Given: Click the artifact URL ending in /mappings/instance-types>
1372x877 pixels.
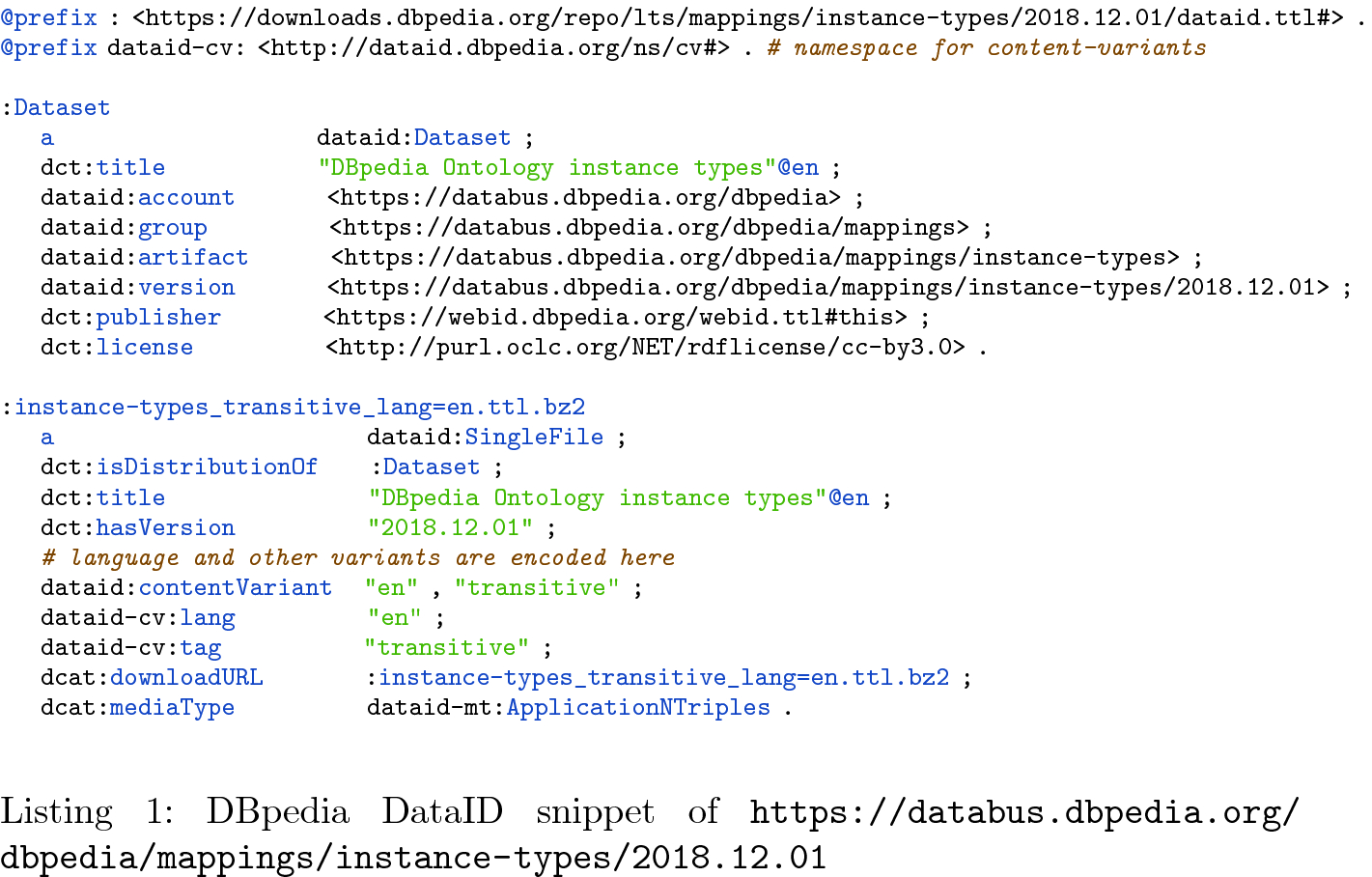Looking at the screenshot, I should [x=755, y=257].
